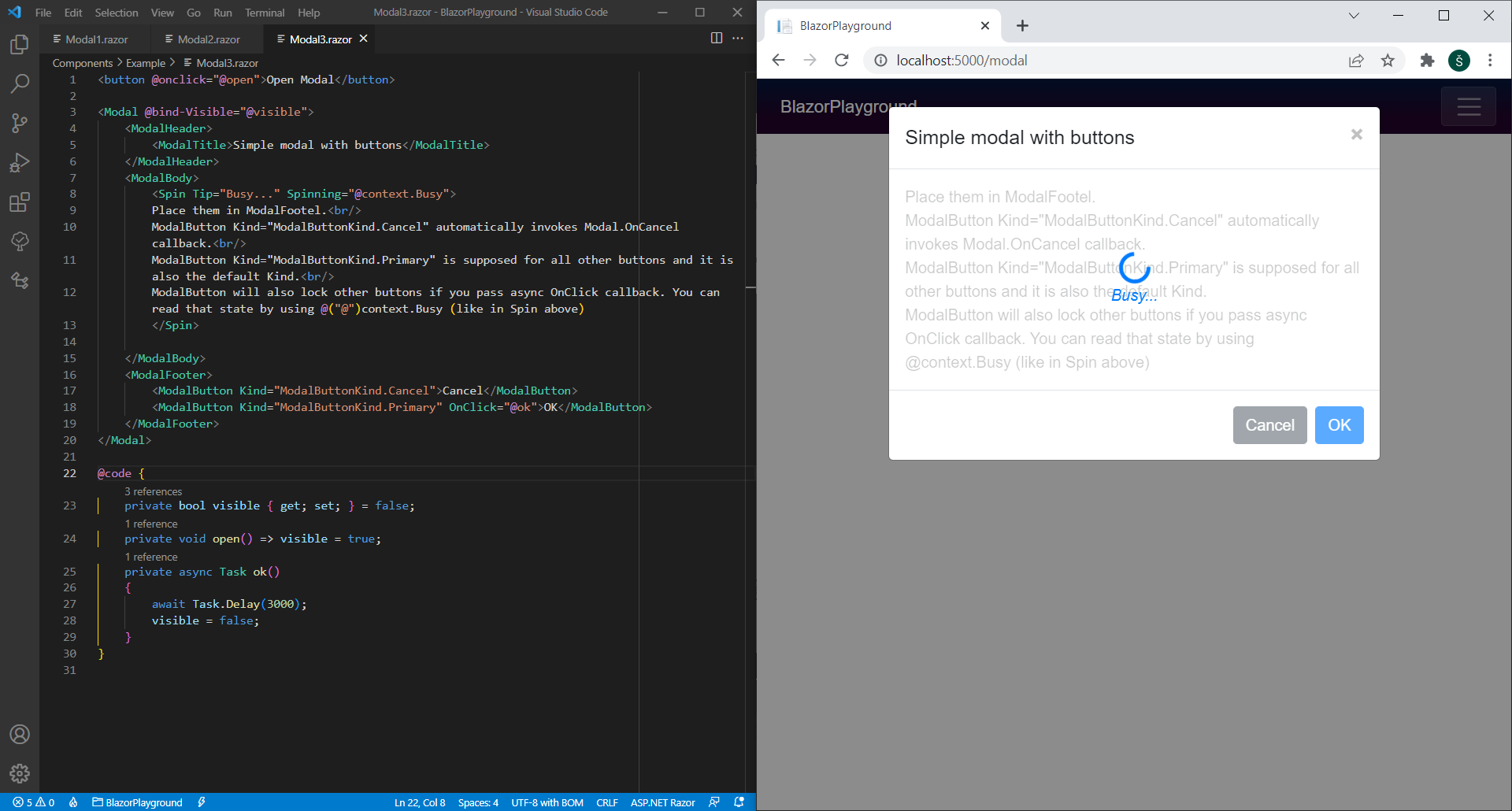
Task: Bookmark this page with the star icon
Action: tap(1388, 61)
